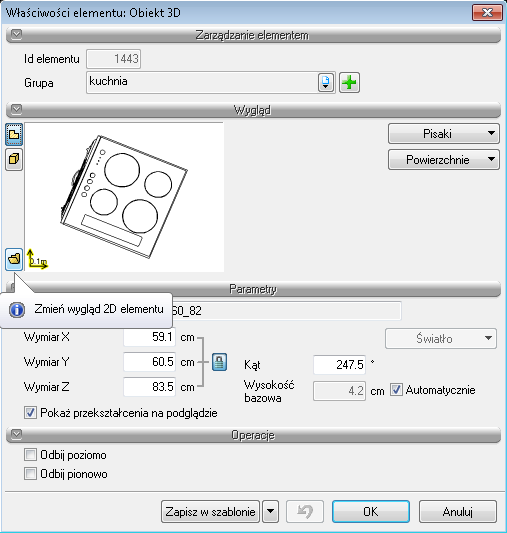
Task: Click the green plus add group icon
Action: click(x=349, y=83)
